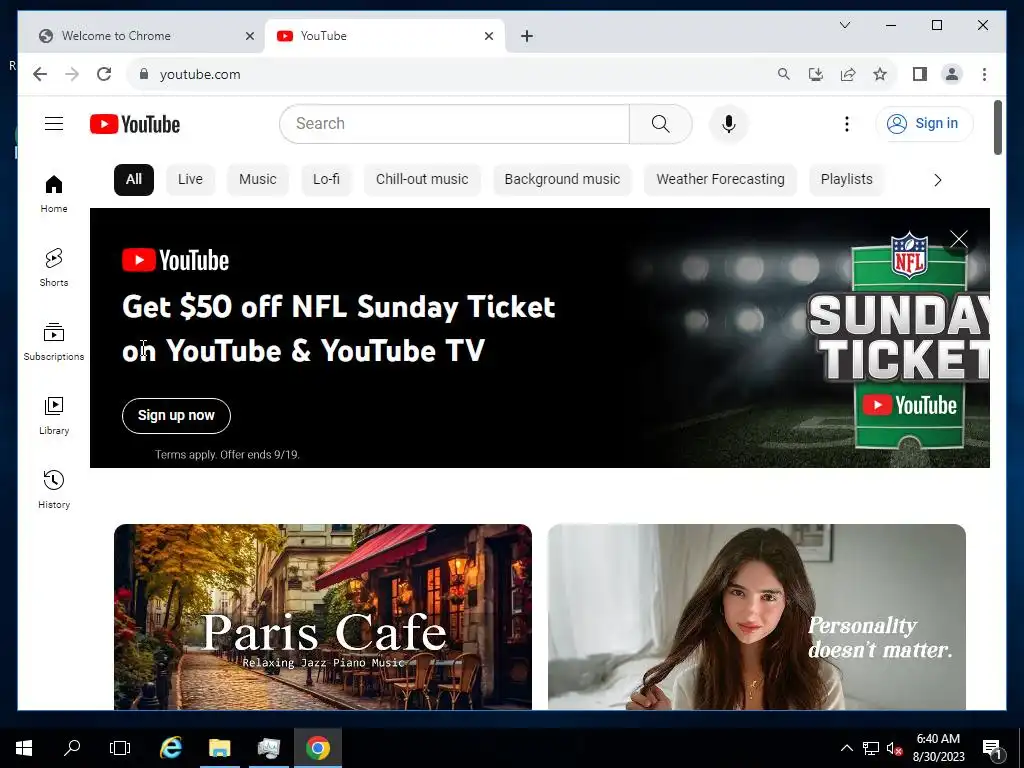This screenshot has width=1024, height=768.
Task: Select the YouTube browser tab
Action: (385, 36)
